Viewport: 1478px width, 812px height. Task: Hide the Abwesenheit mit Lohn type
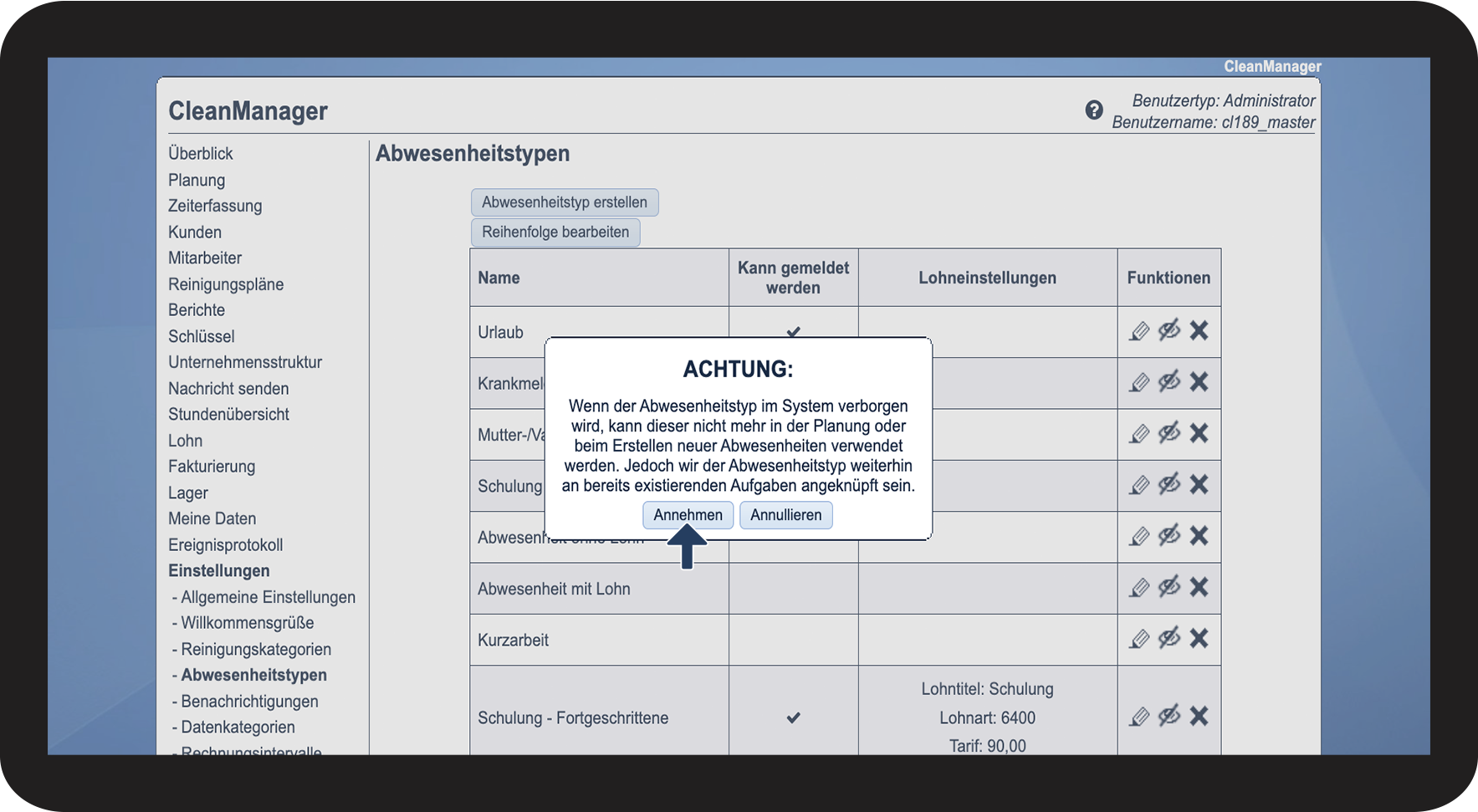(1169, 587)
